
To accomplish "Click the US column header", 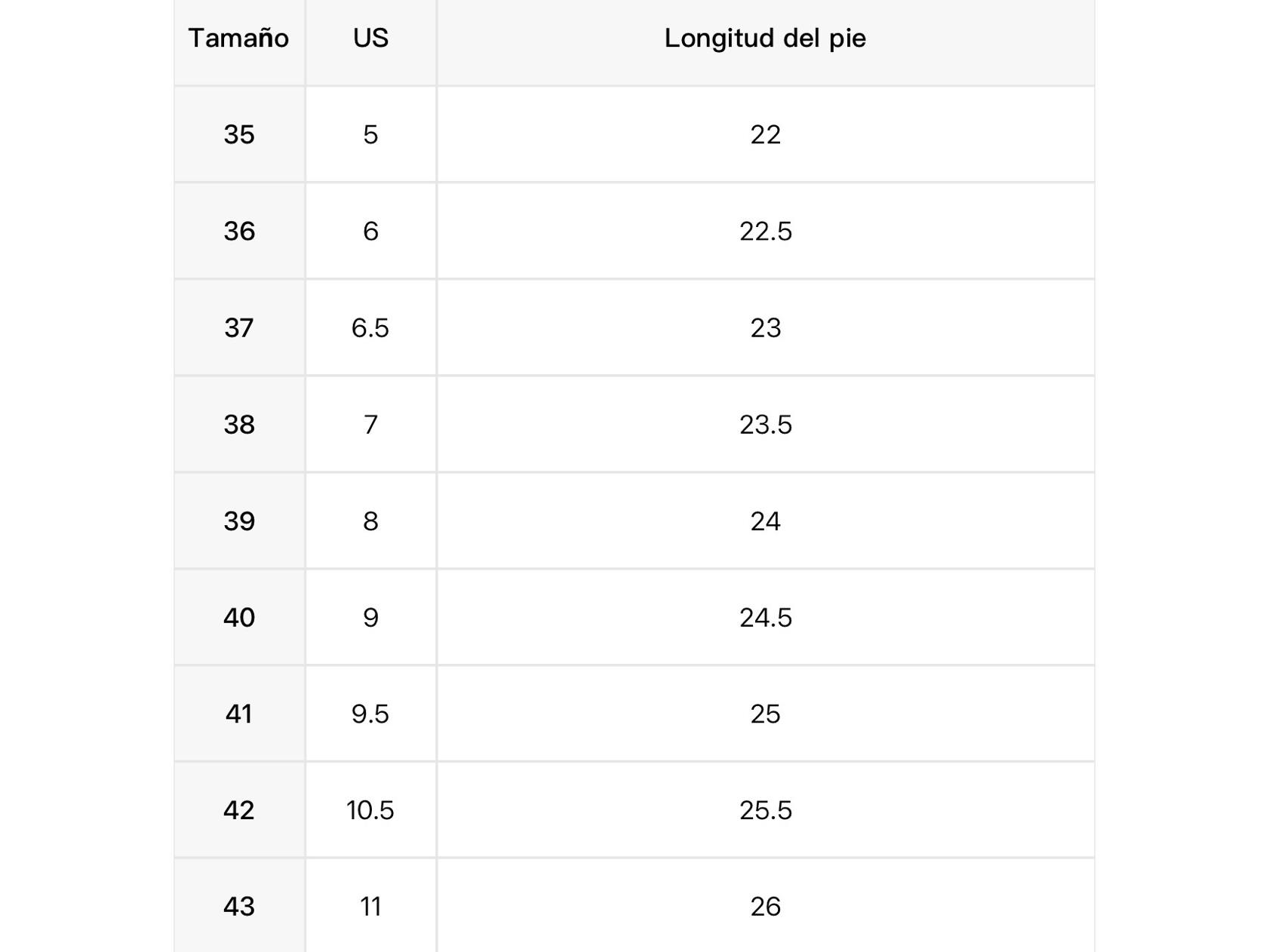I will 370,38.
